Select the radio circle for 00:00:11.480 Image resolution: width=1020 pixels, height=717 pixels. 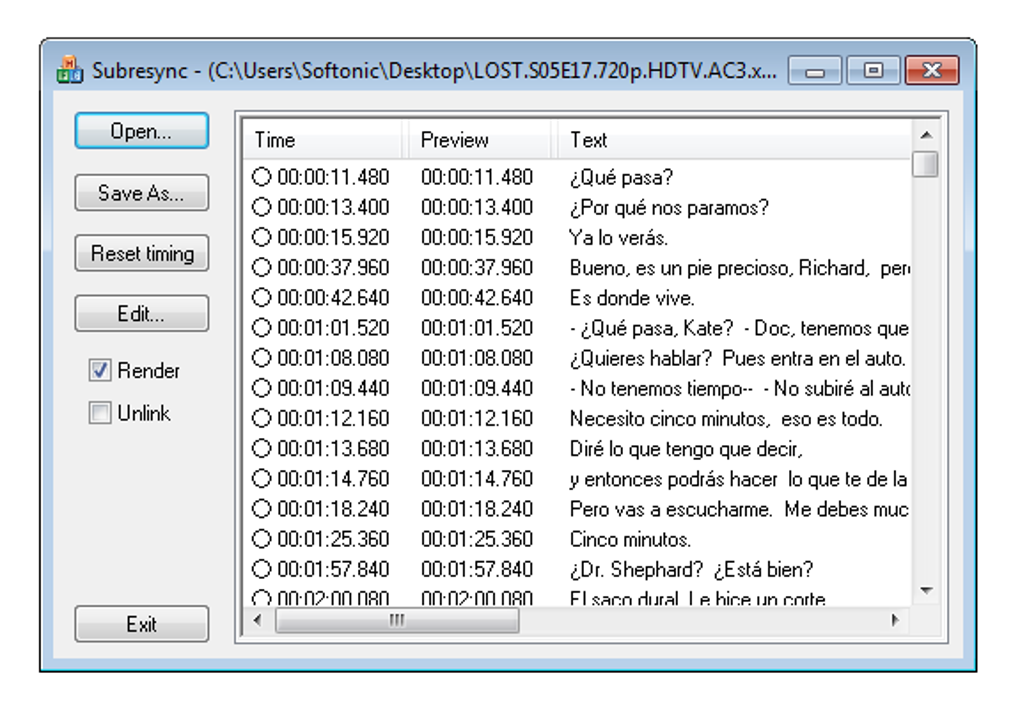[x=262, y=176]
